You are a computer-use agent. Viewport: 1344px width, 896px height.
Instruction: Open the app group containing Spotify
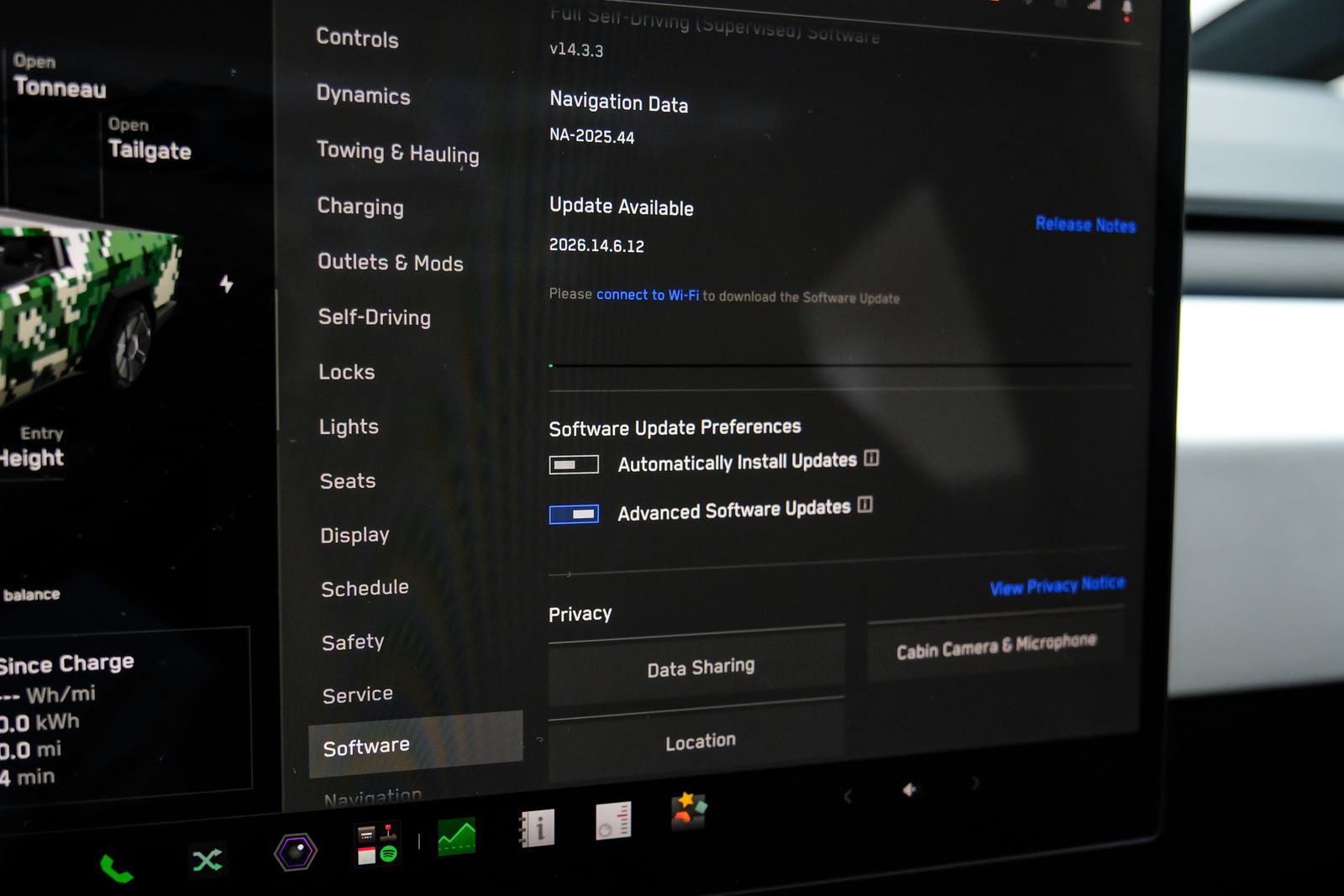pyautogui.click(x=378, y=844)
